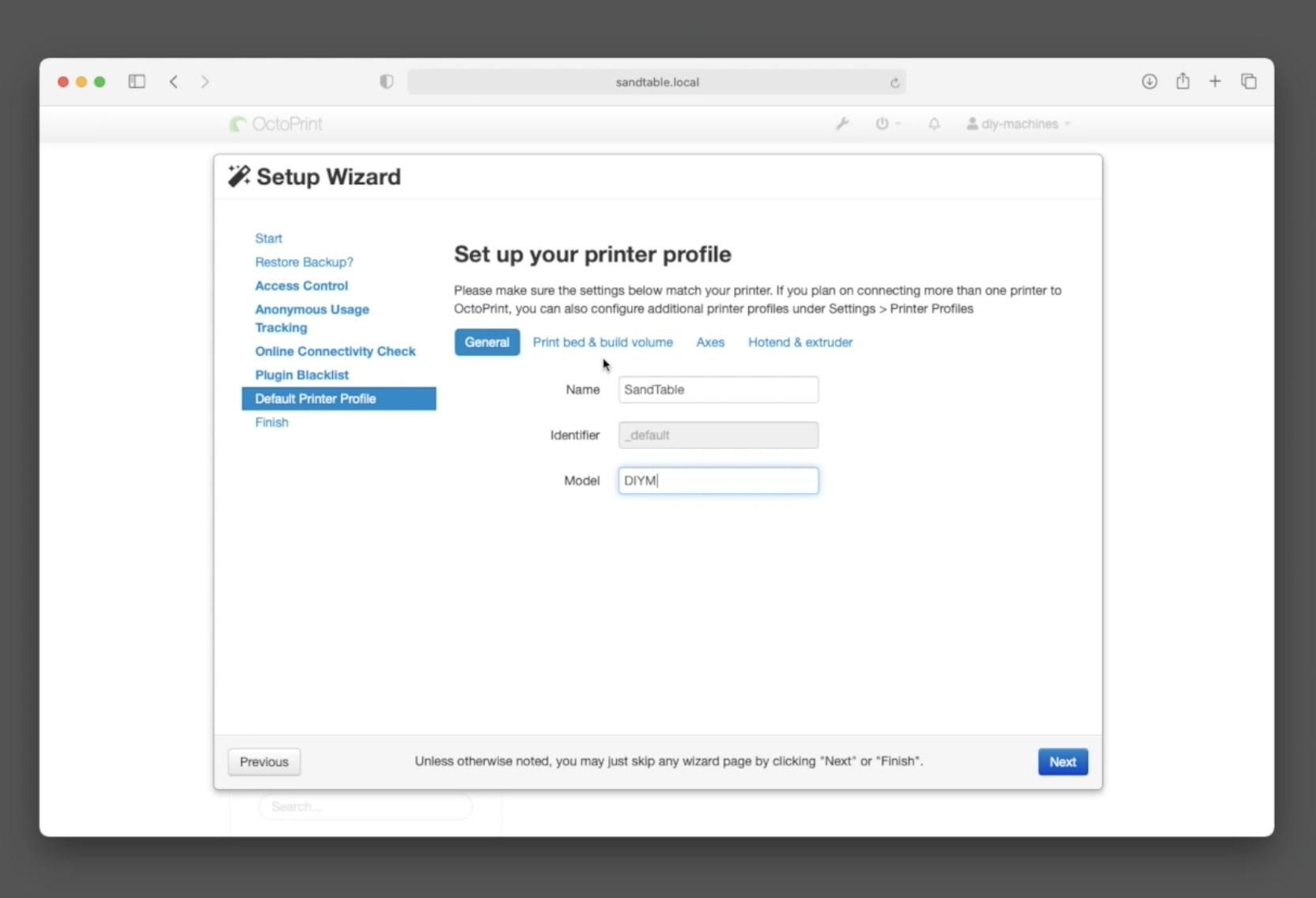
Task: Click the Name field containing SandTable
Action: 718,390
